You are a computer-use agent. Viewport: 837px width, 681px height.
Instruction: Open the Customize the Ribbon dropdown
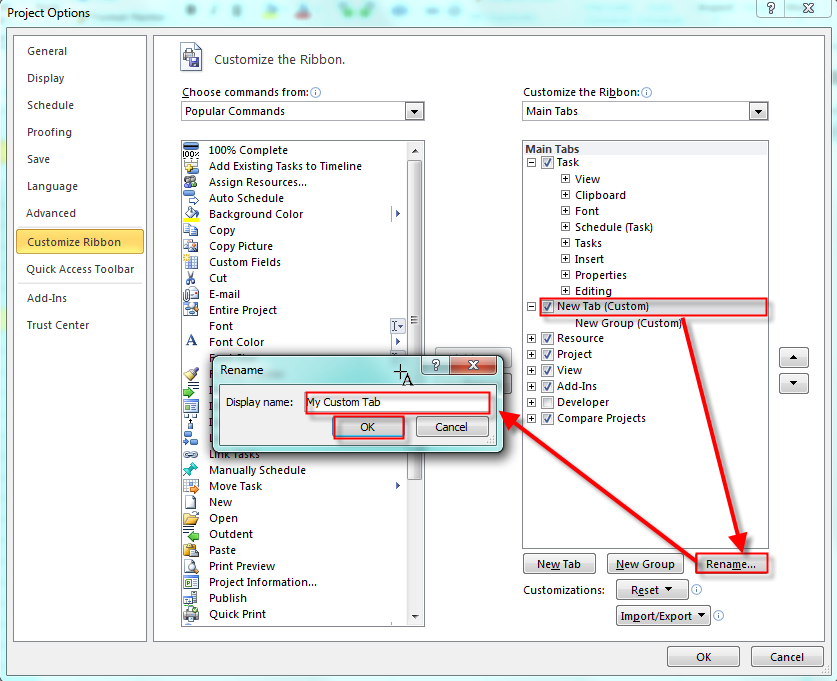click(x=758, y=111)
